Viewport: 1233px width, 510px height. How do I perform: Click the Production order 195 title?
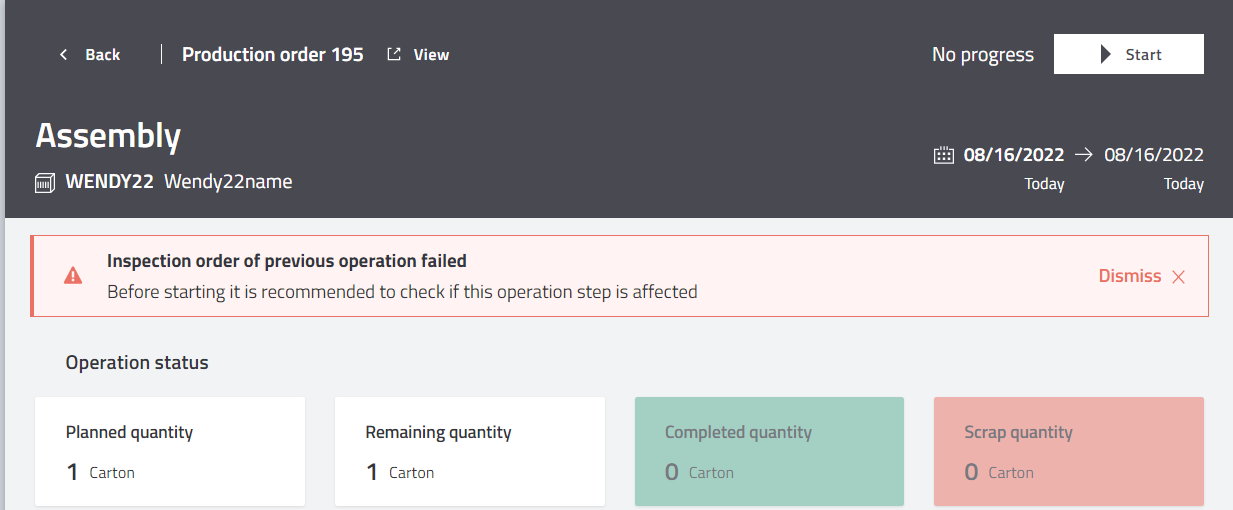(273, 54)
